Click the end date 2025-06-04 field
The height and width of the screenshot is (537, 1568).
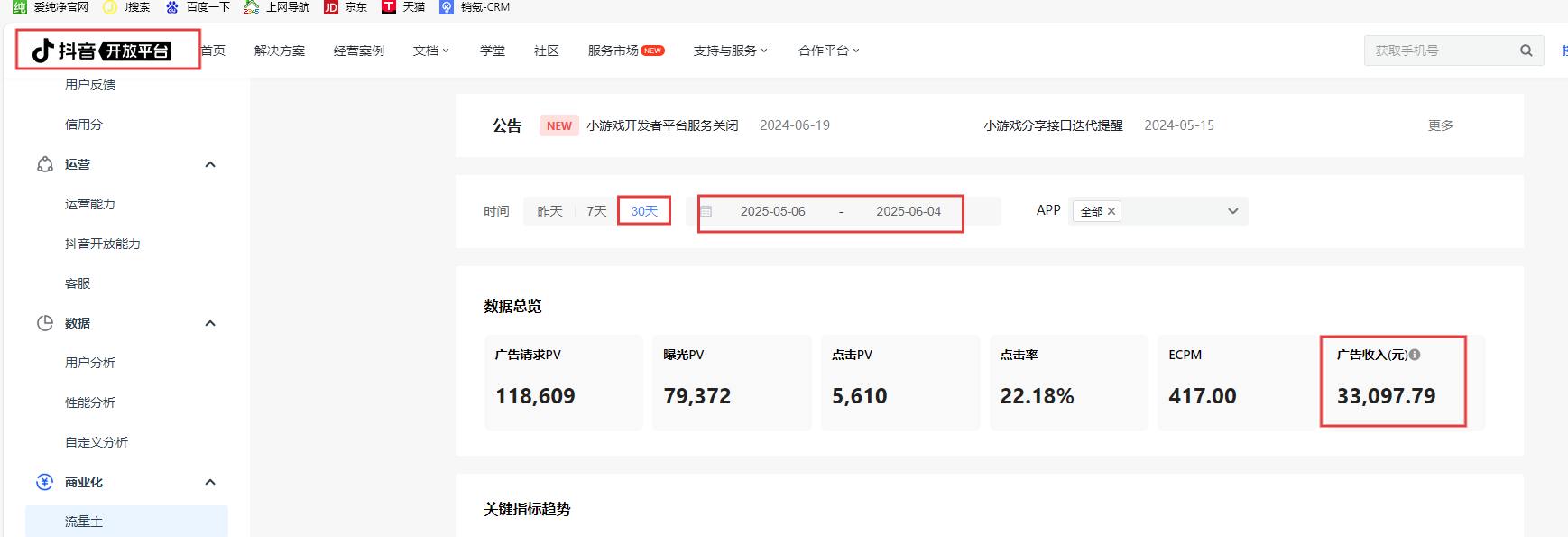coord(909,211)
